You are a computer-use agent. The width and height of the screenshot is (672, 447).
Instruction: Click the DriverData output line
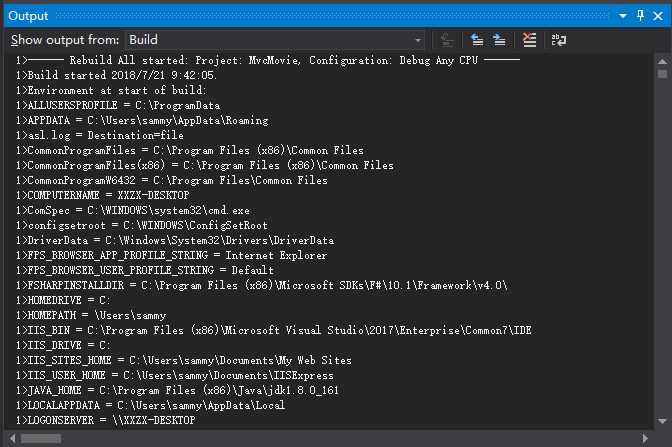[x=175, y=240]
